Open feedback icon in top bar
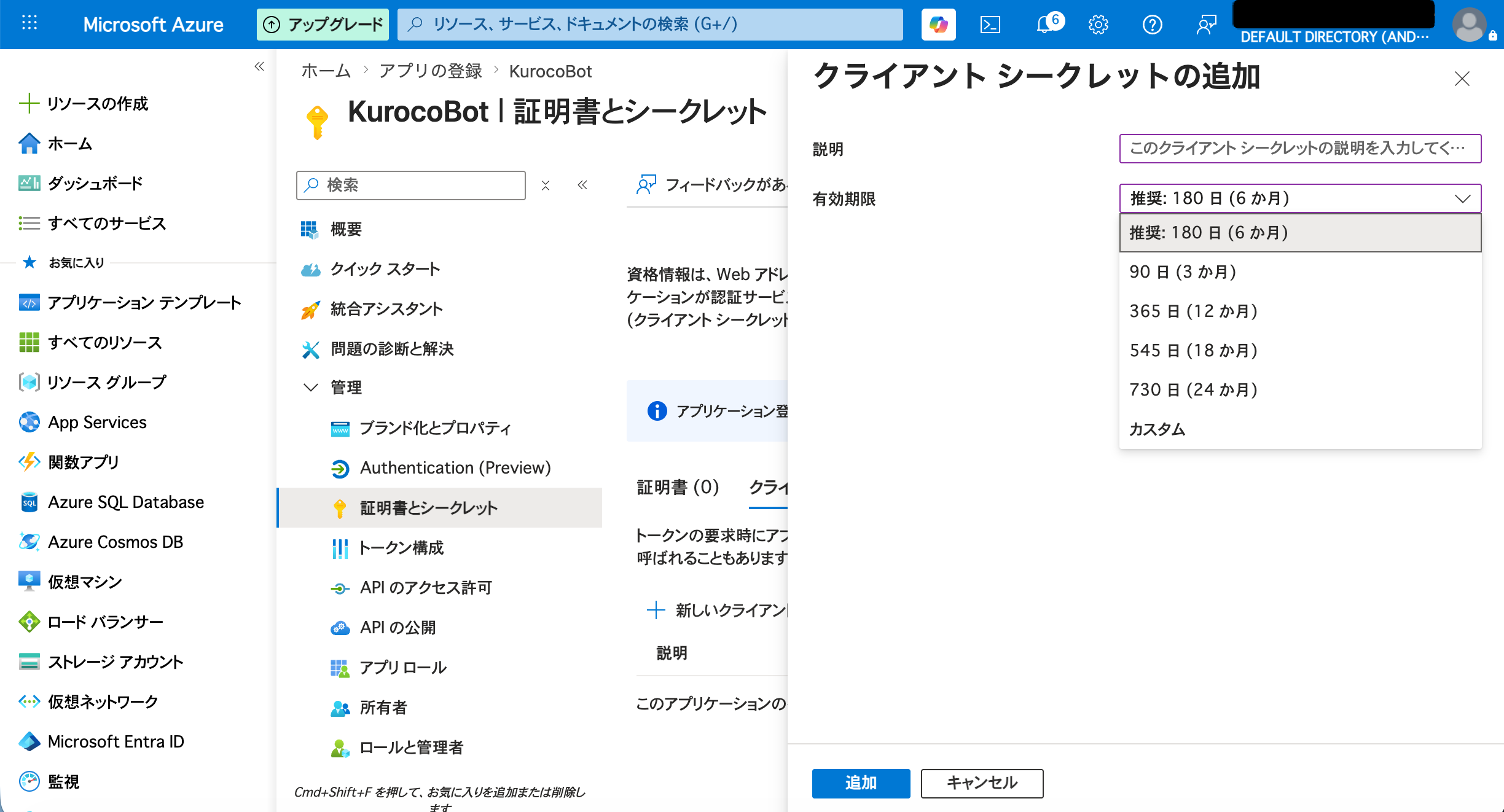 (1206, 25)
